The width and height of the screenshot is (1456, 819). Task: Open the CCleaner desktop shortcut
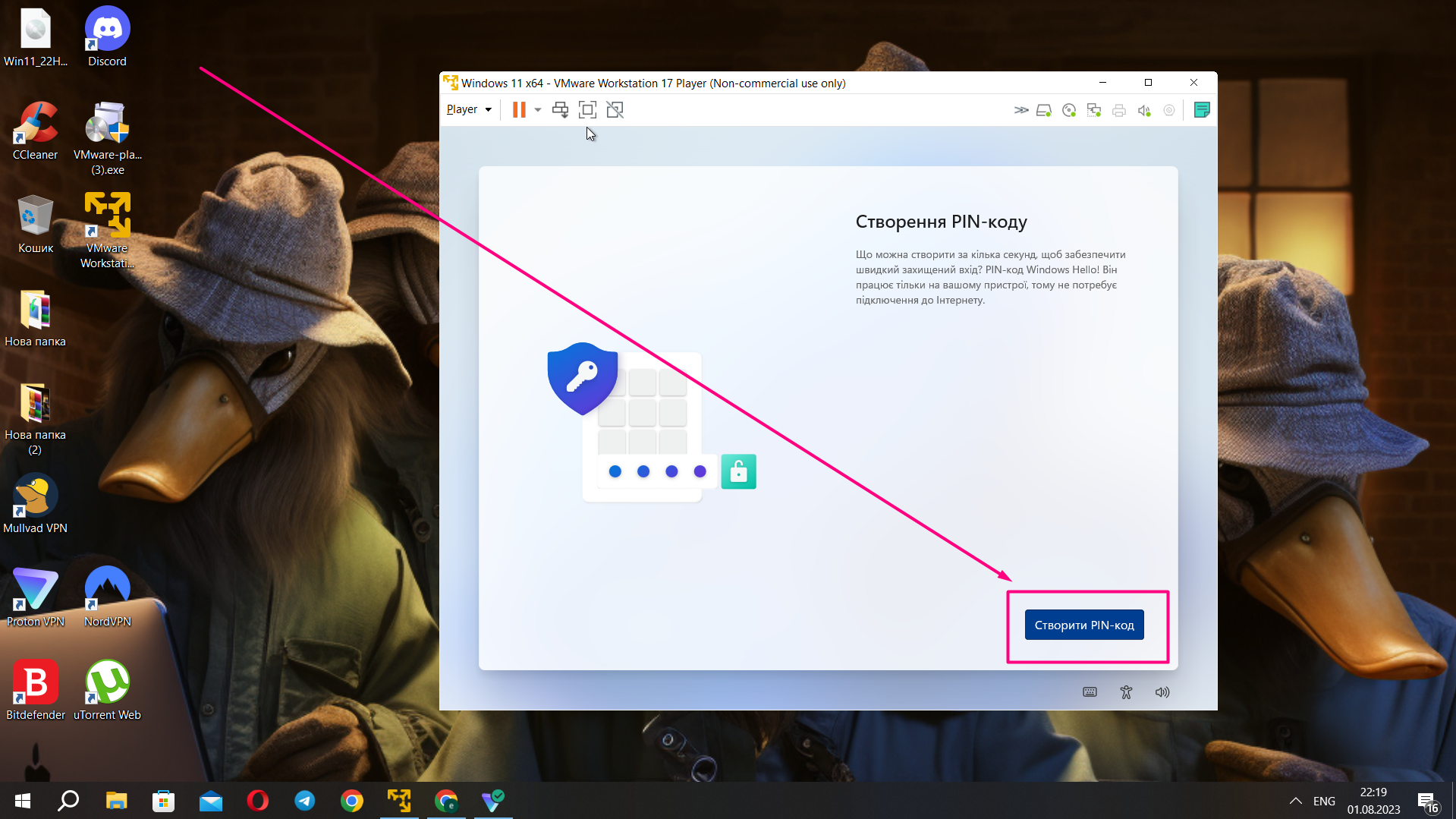(x=35, y=131)
